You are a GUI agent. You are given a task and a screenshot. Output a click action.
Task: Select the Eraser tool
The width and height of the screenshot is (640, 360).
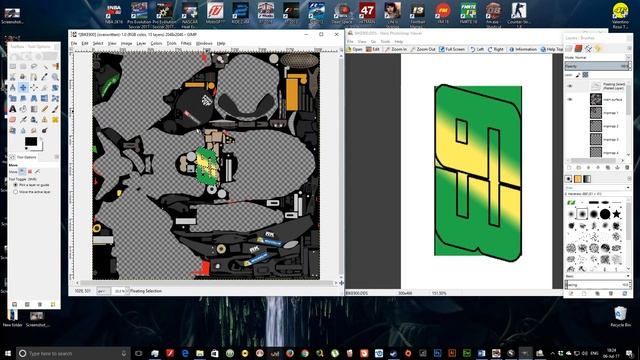pyautogui.click(x=13, y=119)
